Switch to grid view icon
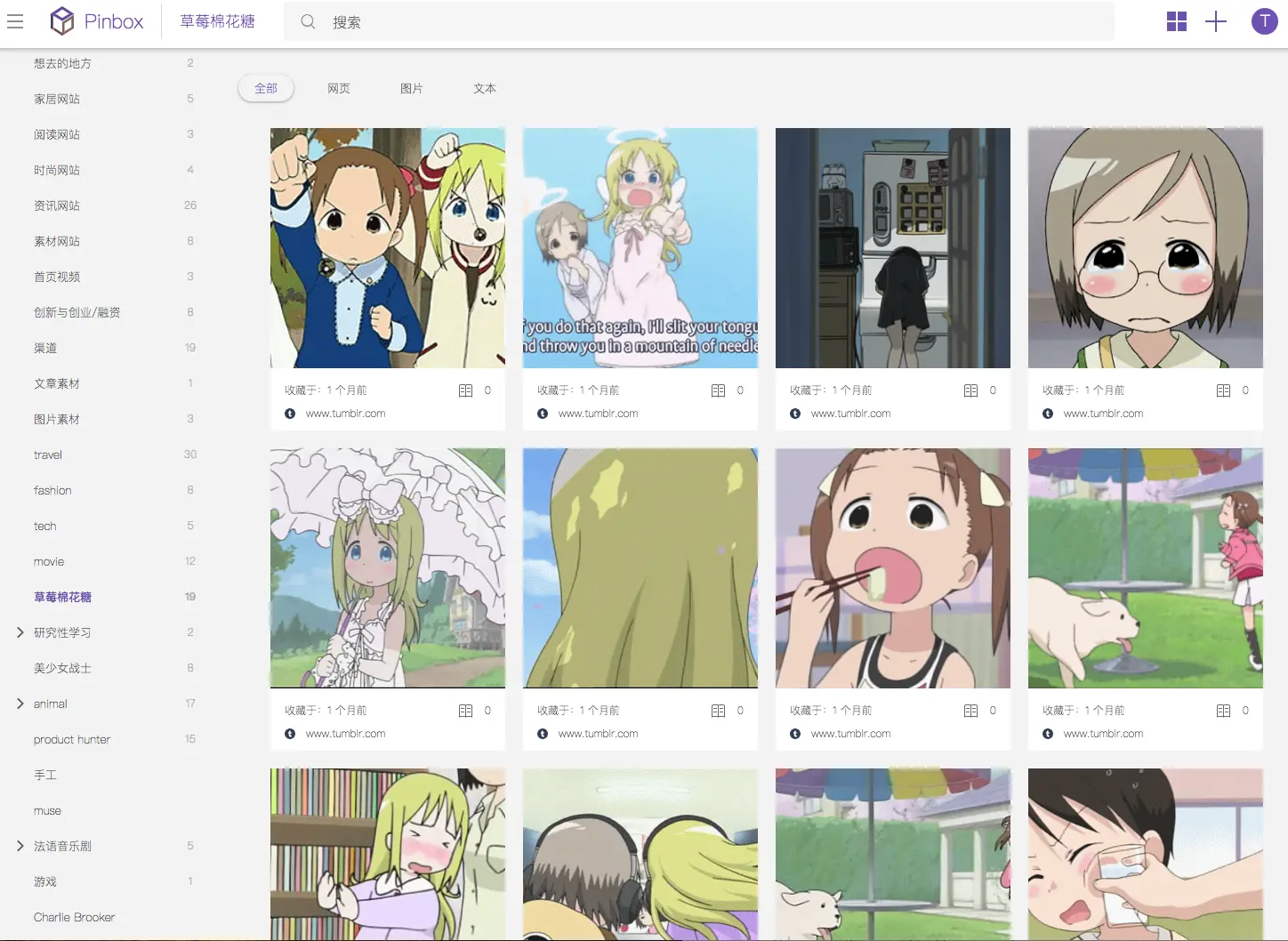Screen dimensions: 1288x941 click(x=1176, y=21)
